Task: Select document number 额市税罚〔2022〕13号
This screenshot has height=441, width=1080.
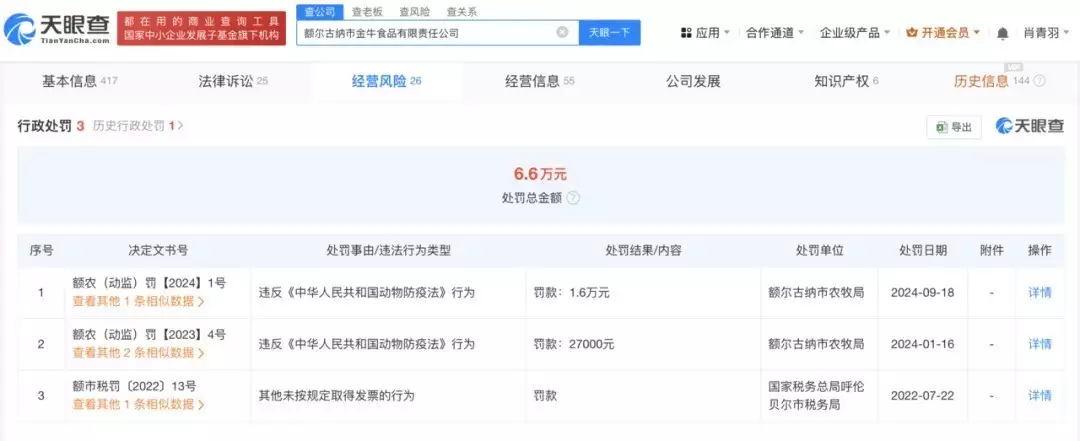Action: pyautogui.click(x=134, y=387)
